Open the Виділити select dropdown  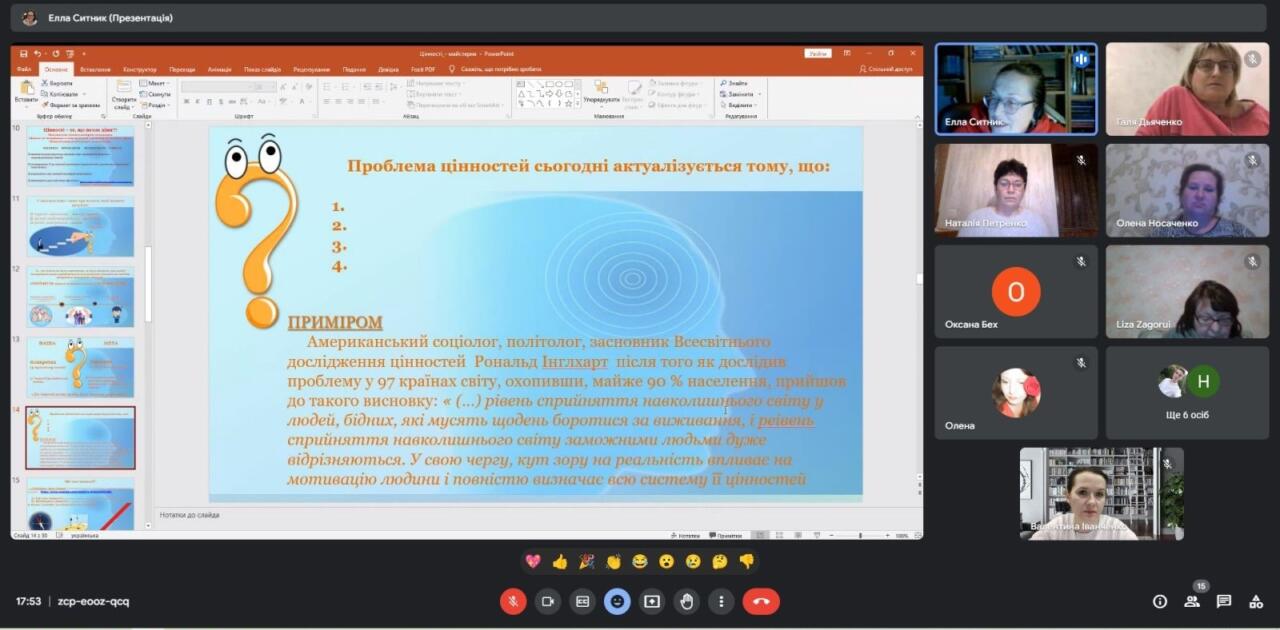click(740, 105)
